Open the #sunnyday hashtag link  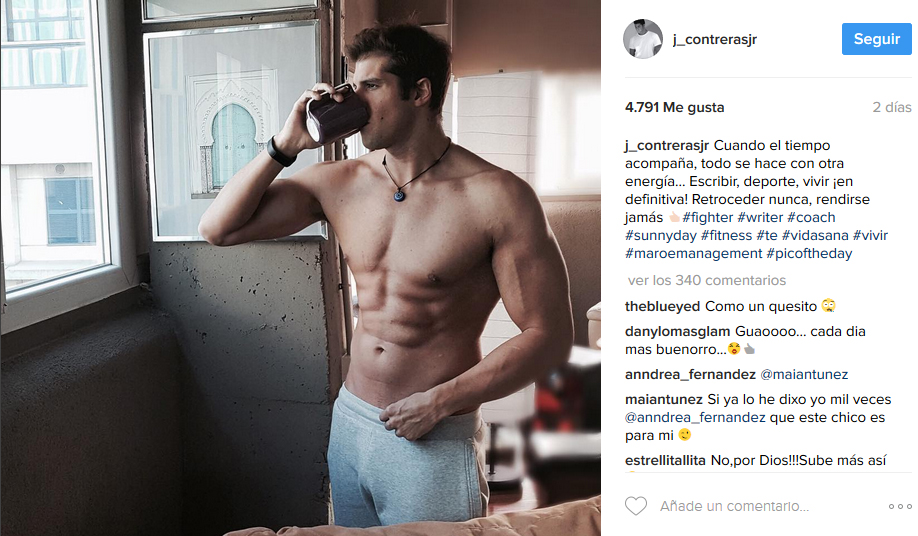(x=660, y=235)
